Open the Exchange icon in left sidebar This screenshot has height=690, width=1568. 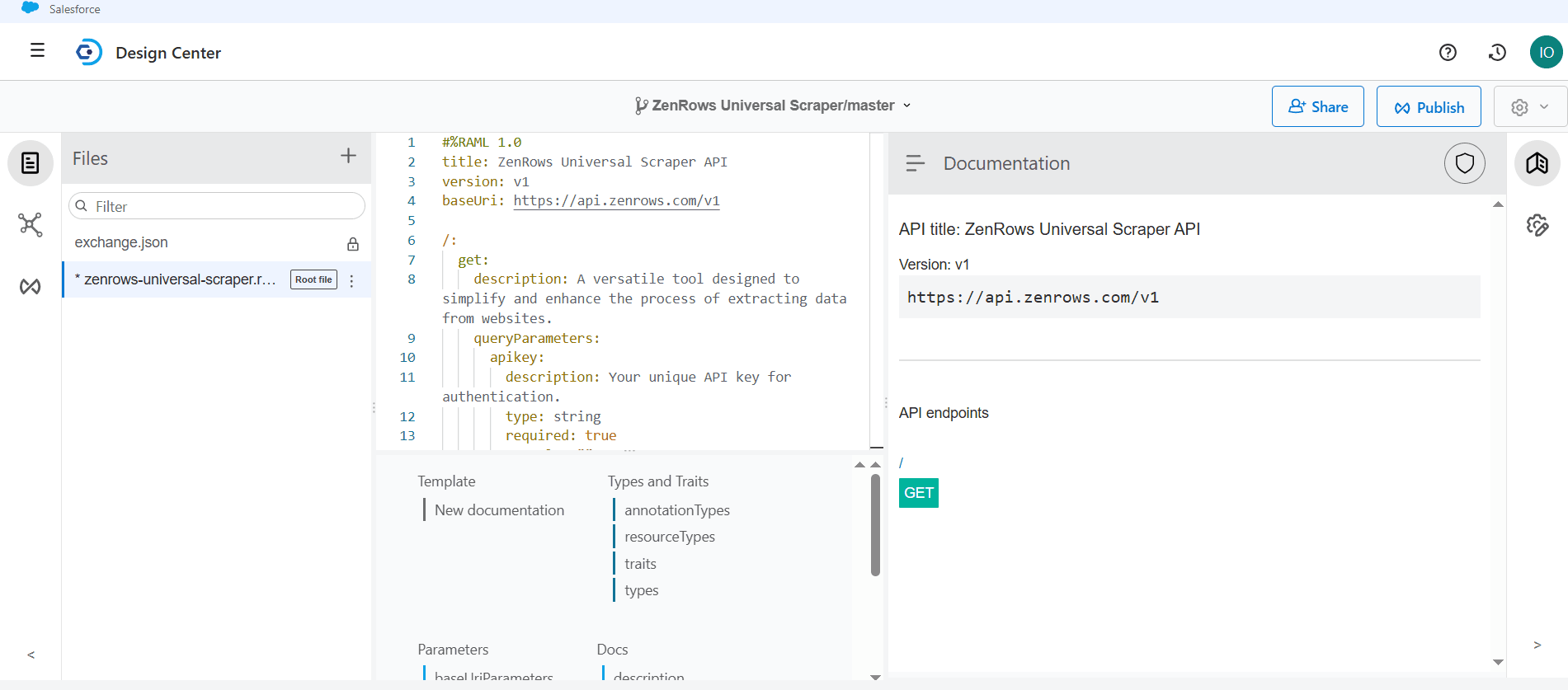point(31,286)
